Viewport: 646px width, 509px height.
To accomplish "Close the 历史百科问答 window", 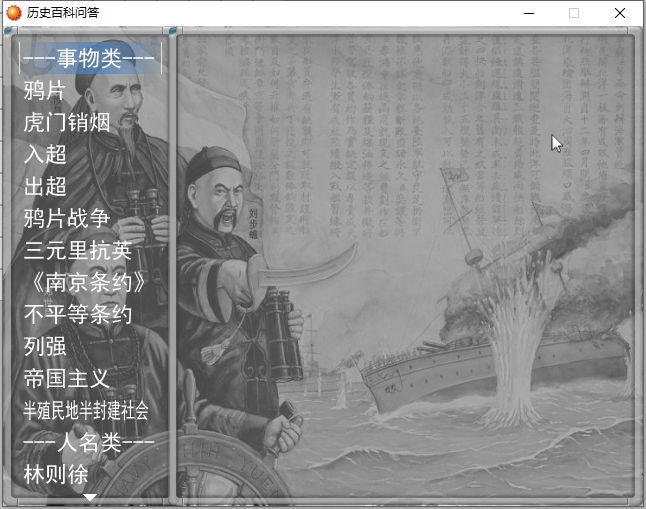I will click(620, 13).
